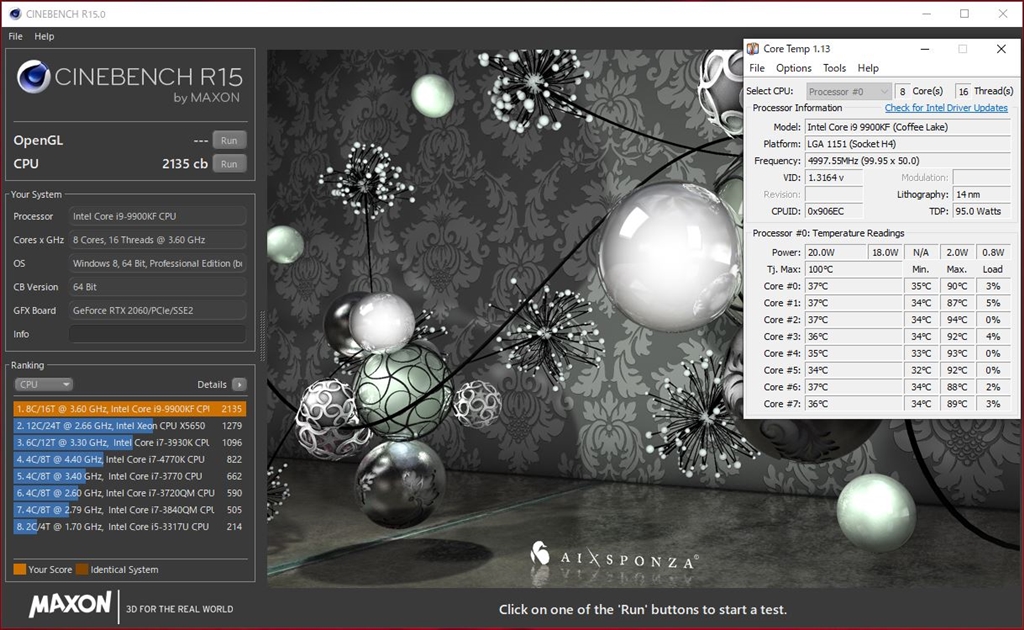Run the OpenGL benchmark test
1024x630 pixels.
tap(229, 141)
